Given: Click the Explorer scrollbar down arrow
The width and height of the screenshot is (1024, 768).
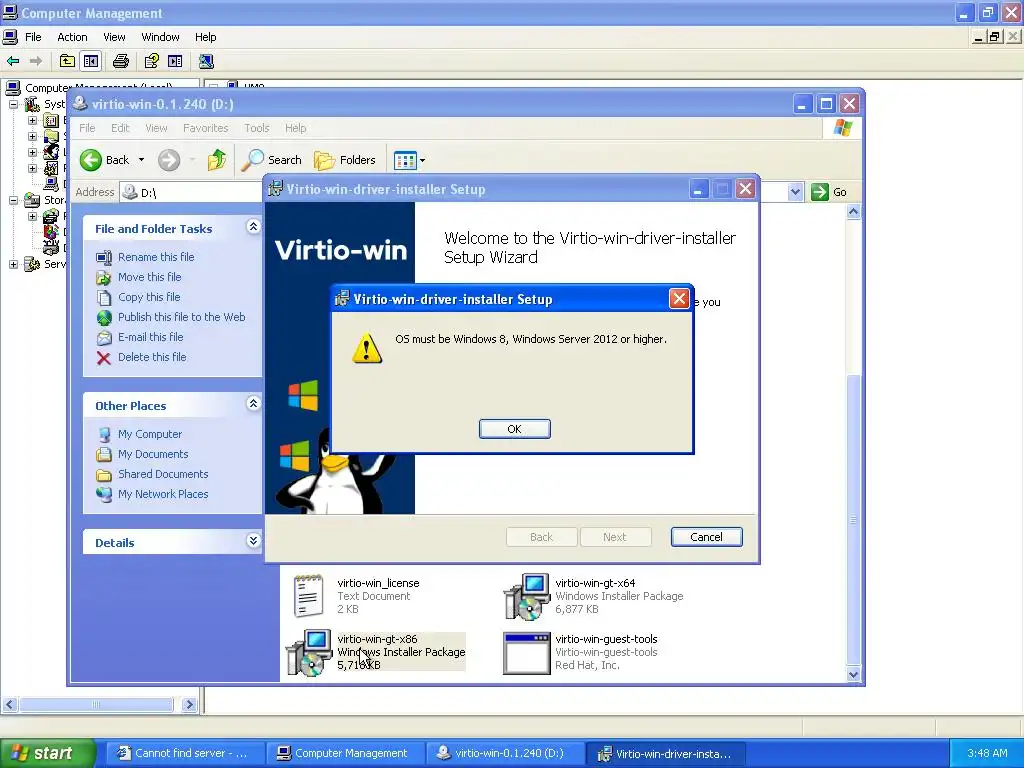Looking at the screenshot, I should 853,675.
